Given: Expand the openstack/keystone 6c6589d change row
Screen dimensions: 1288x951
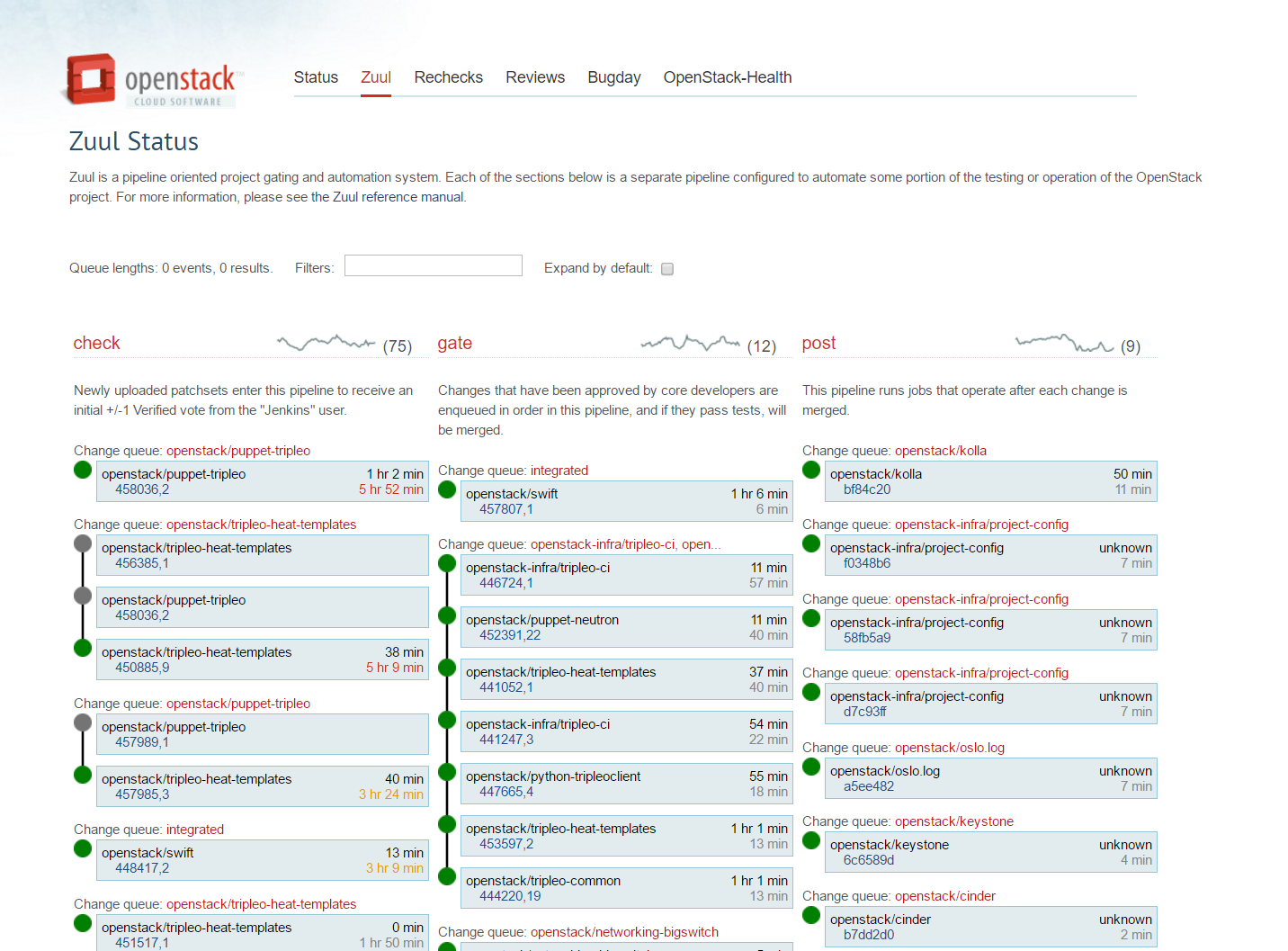Looking at the screenshot, I should click(991, 852).
